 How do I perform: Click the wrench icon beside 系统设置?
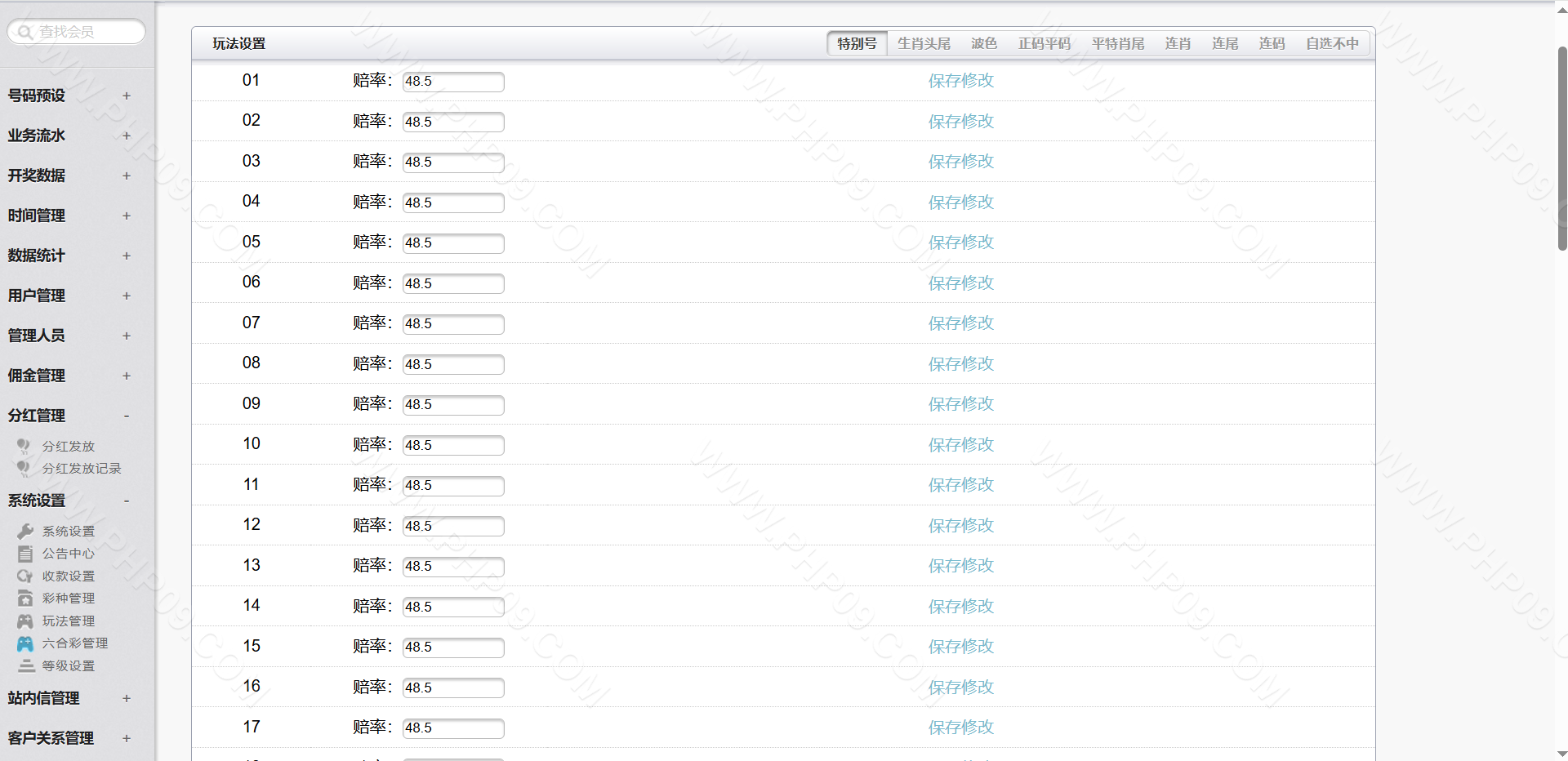click(25, 532)
